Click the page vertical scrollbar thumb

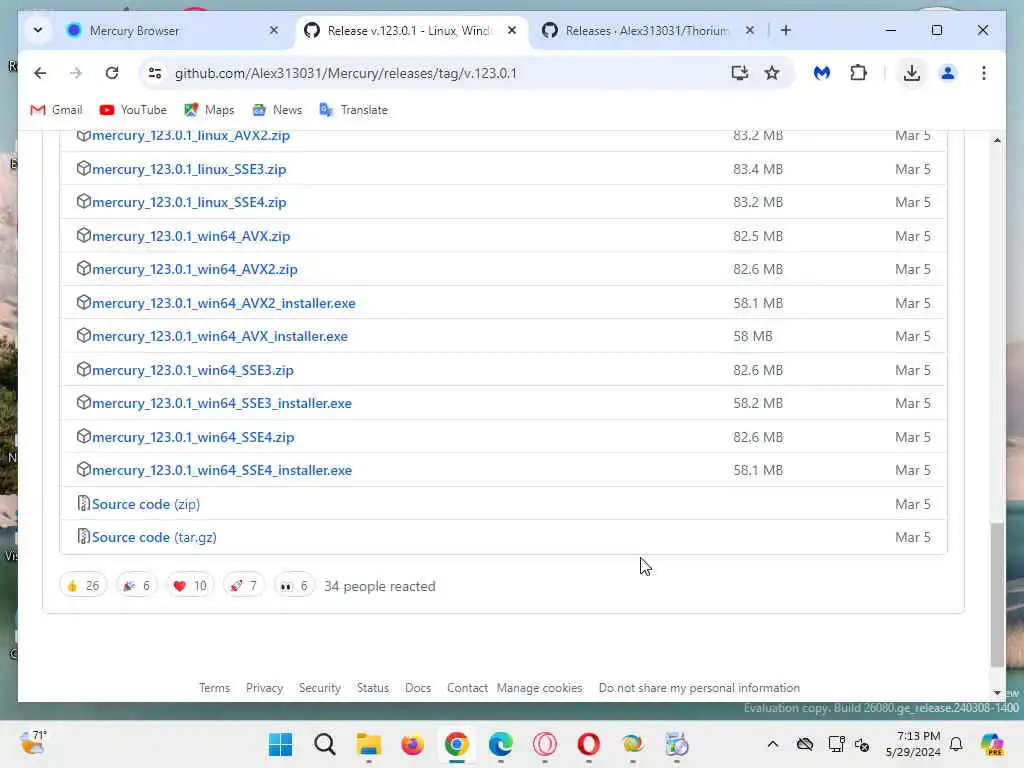[997, 594]
